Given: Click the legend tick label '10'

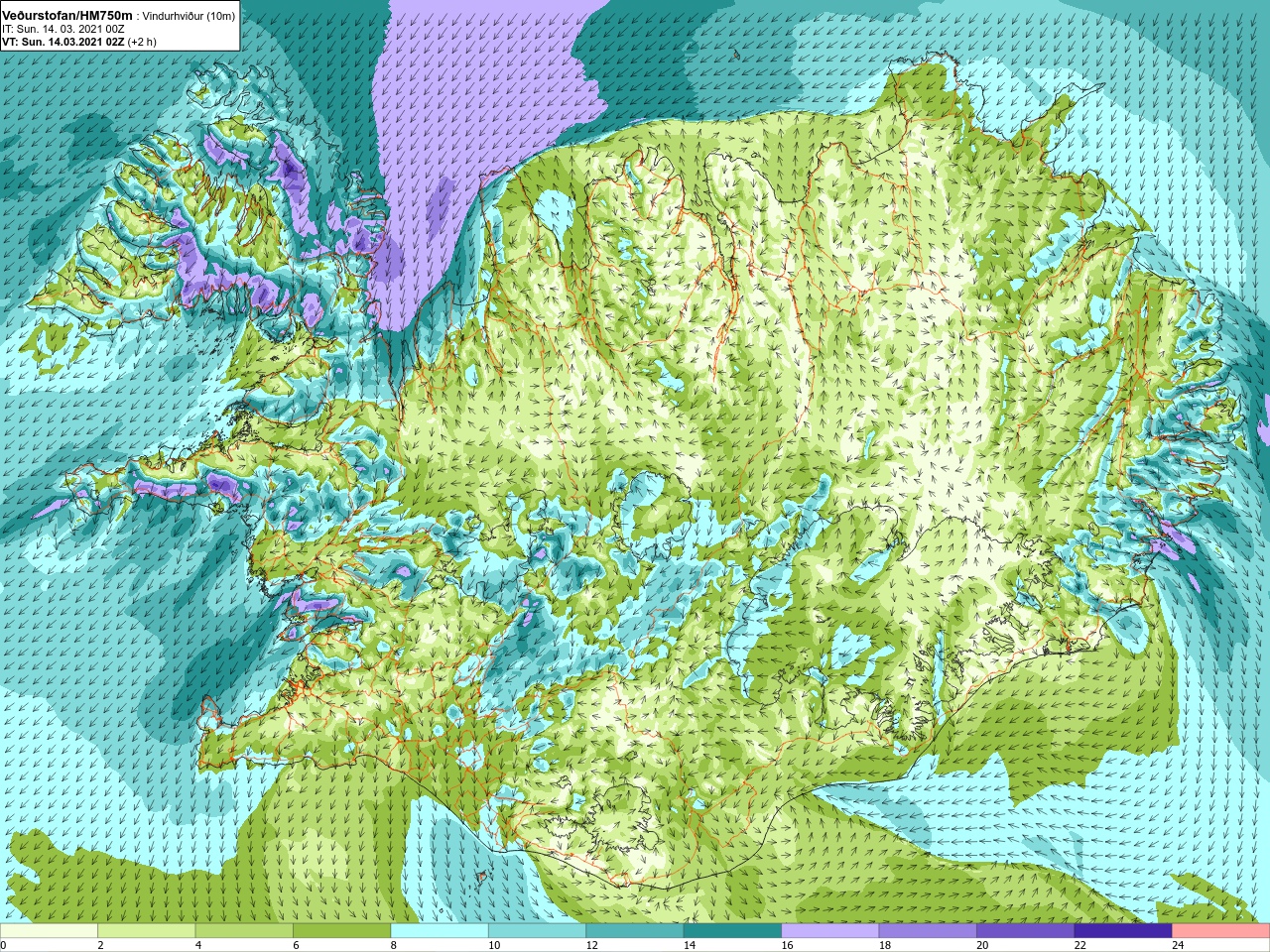Looking at the screenshot, I should tap(493, 945).
